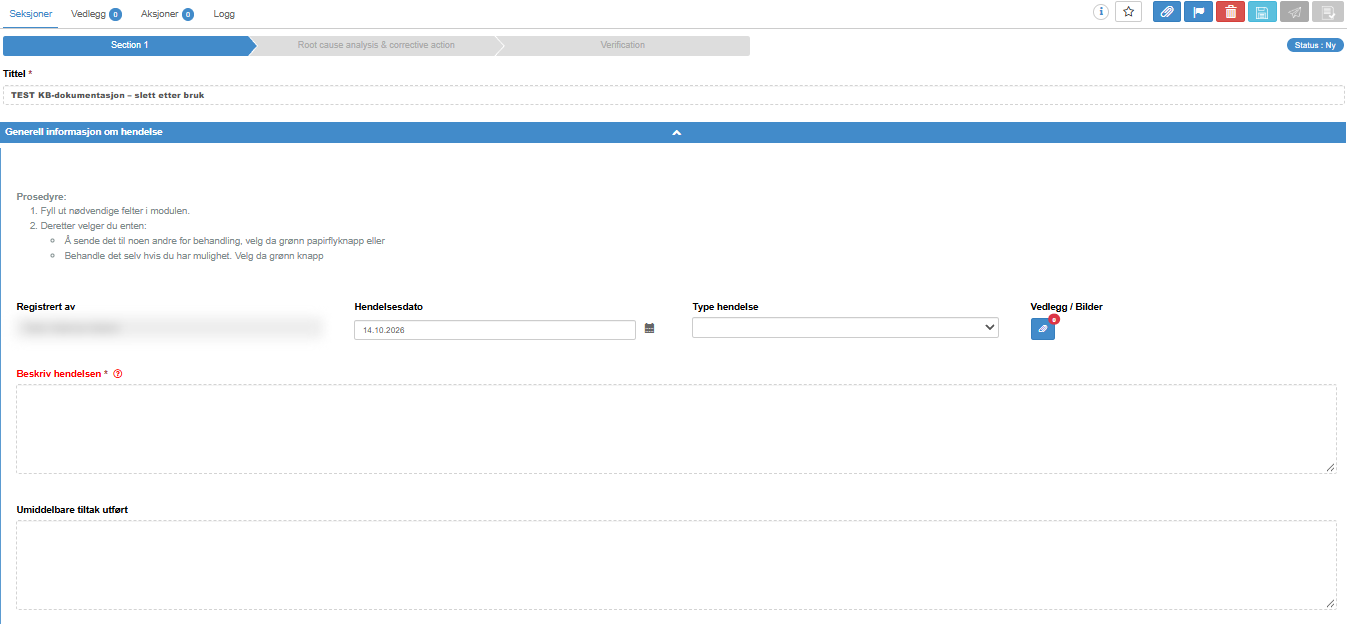Select the Section 1 step
This screenshot has height=624, width=1347.
tap(129, 45)
